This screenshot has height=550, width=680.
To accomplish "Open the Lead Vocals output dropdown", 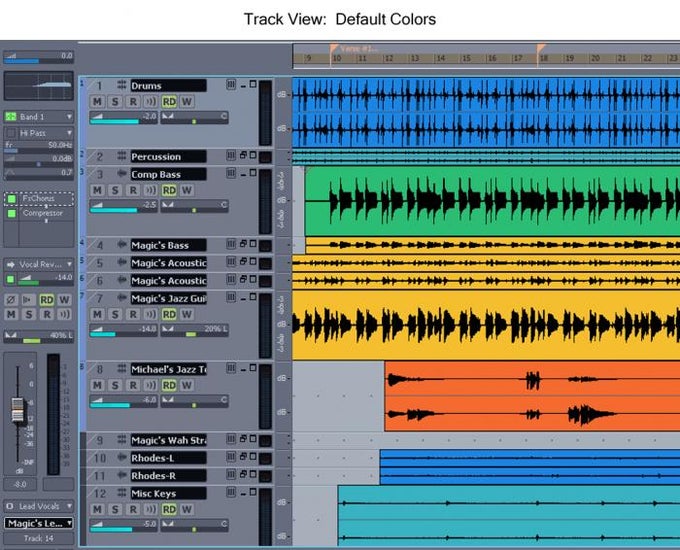I will 69,506.
